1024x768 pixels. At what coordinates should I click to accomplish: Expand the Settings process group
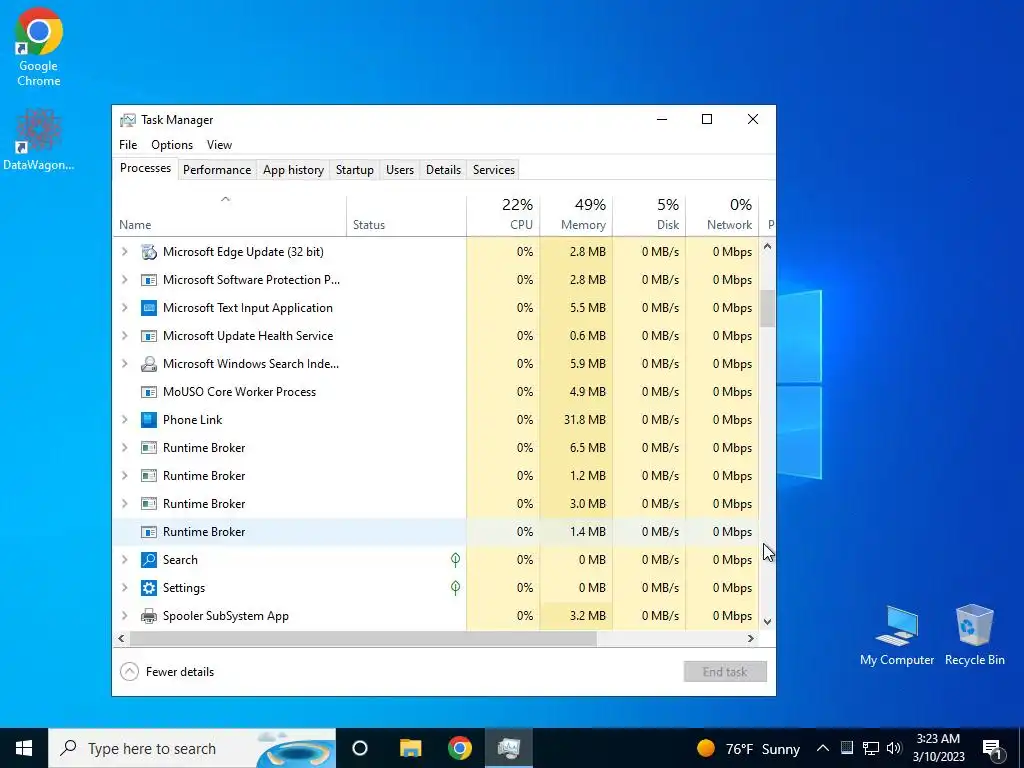pyautogui.click(x=125, y=588)
